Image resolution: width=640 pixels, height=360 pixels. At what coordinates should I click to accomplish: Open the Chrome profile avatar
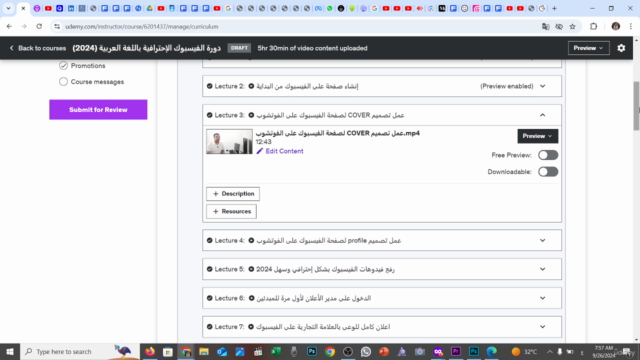(x=616, y=27)
